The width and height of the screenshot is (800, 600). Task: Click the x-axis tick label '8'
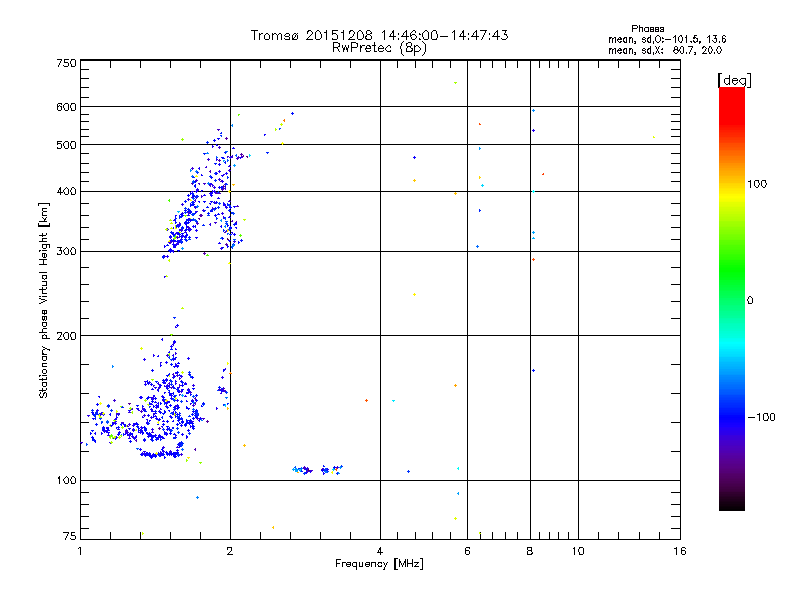pyautogui.click(x=530, y=551)
